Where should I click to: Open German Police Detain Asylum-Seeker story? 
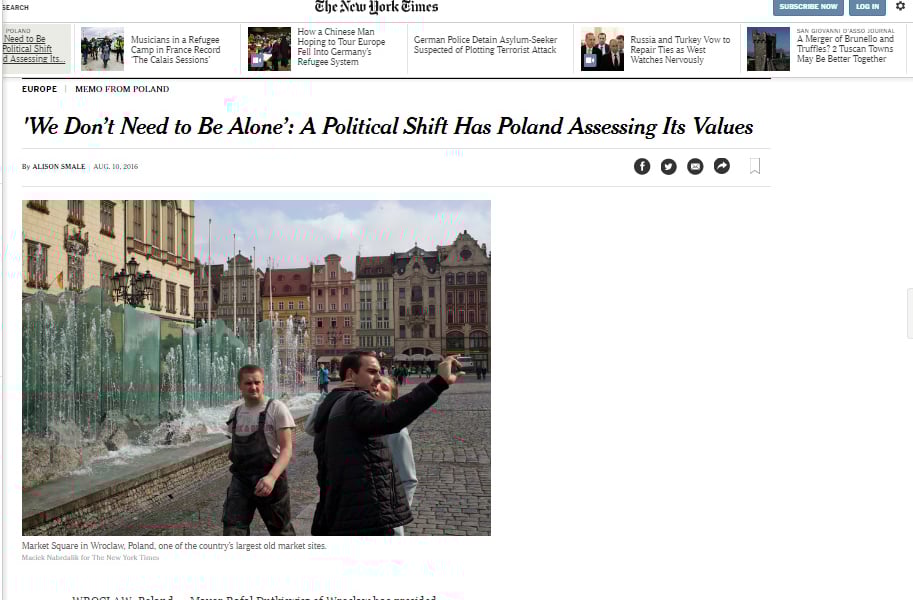coord(486,45)
